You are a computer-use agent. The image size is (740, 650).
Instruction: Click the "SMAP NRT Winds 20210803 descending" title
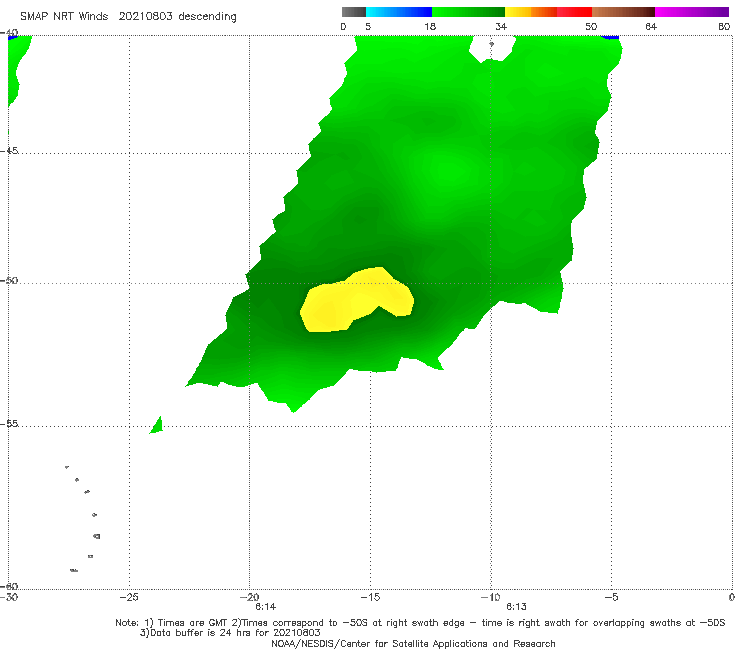128,16
